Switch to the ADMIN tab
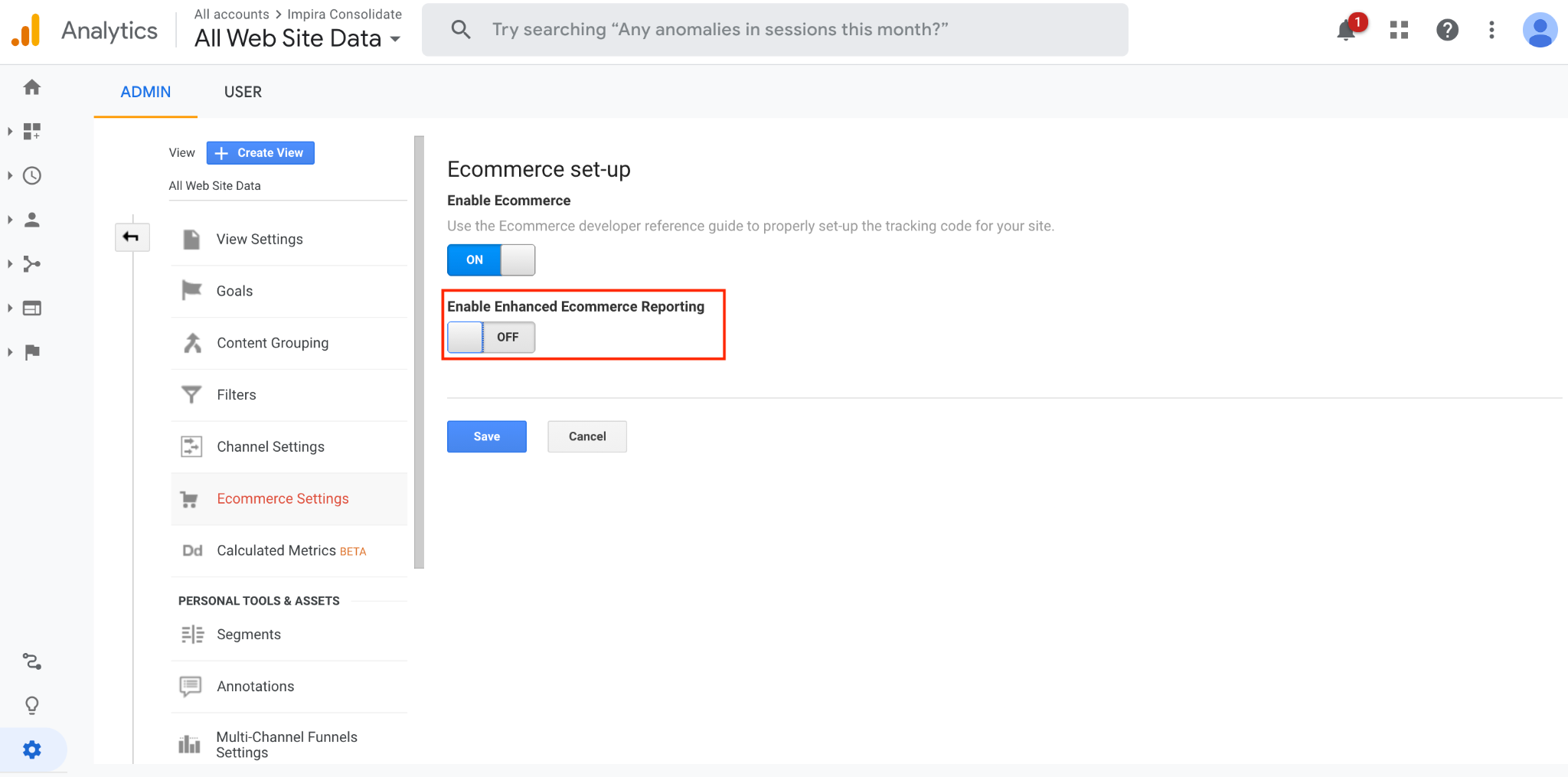The width and height of the screenshot is (1568, 777). coord(145,92)
